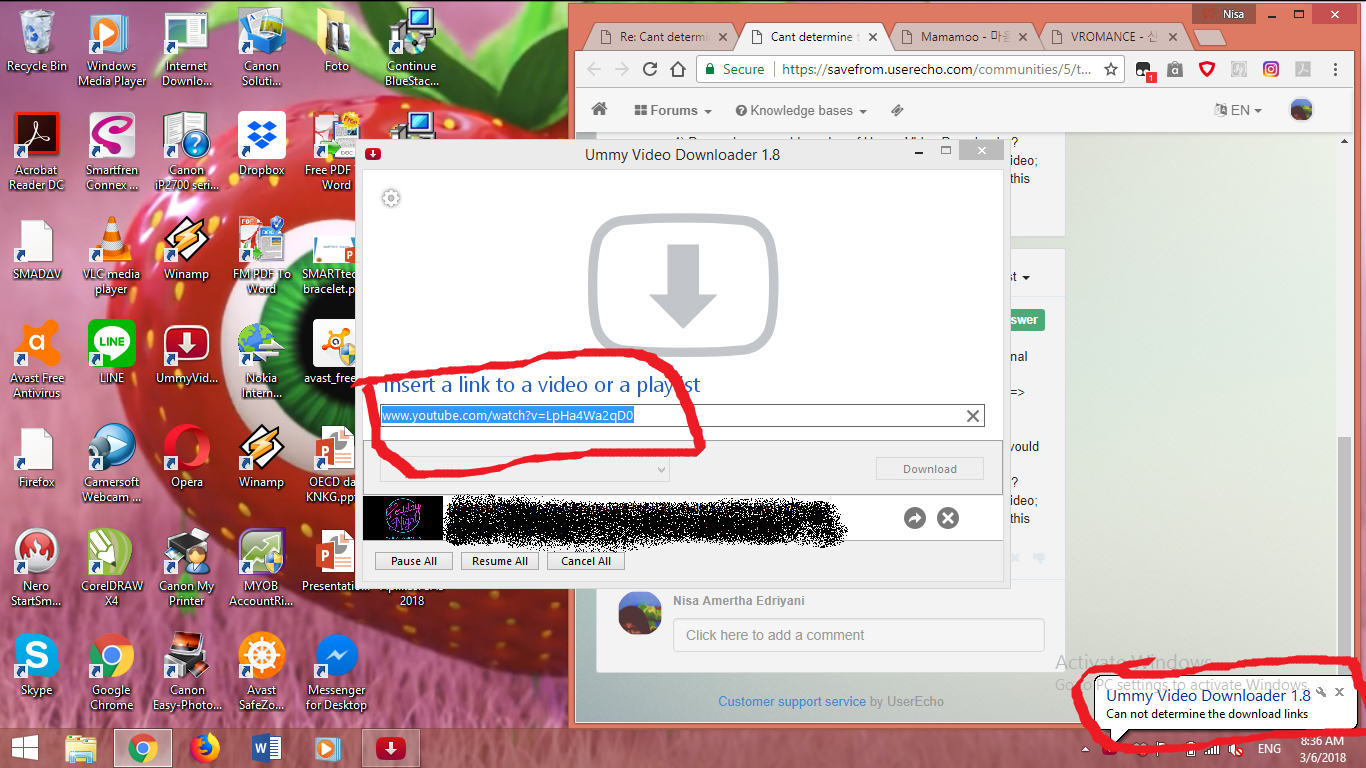Click the Windows Start button
The image size is (1366, 768).
(24, 747)
